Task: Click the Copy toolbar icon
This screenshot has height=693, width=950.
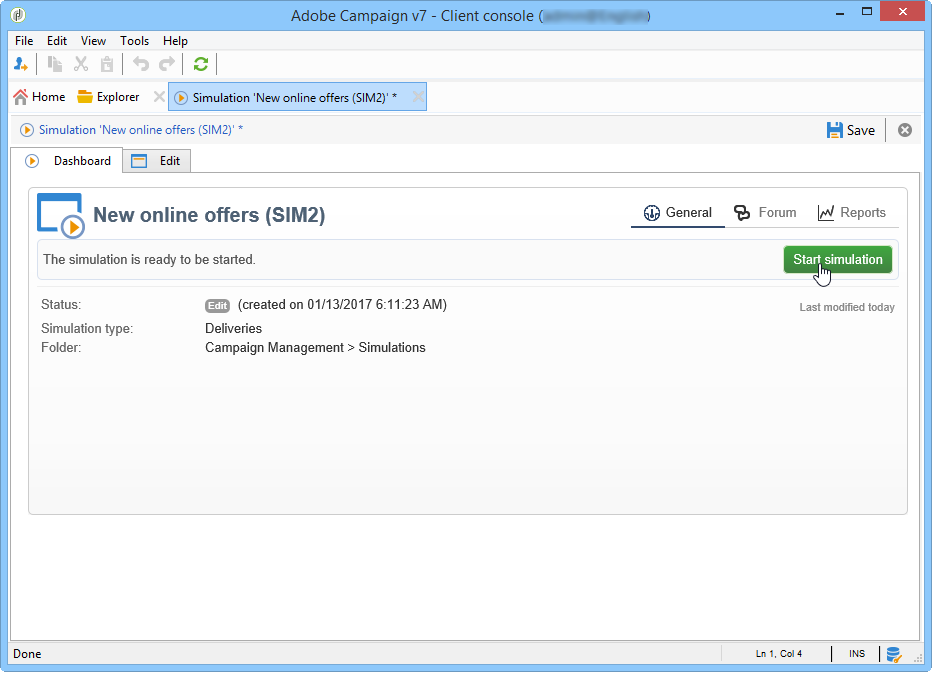Action: pyautogui.click(x=55, y=64)
